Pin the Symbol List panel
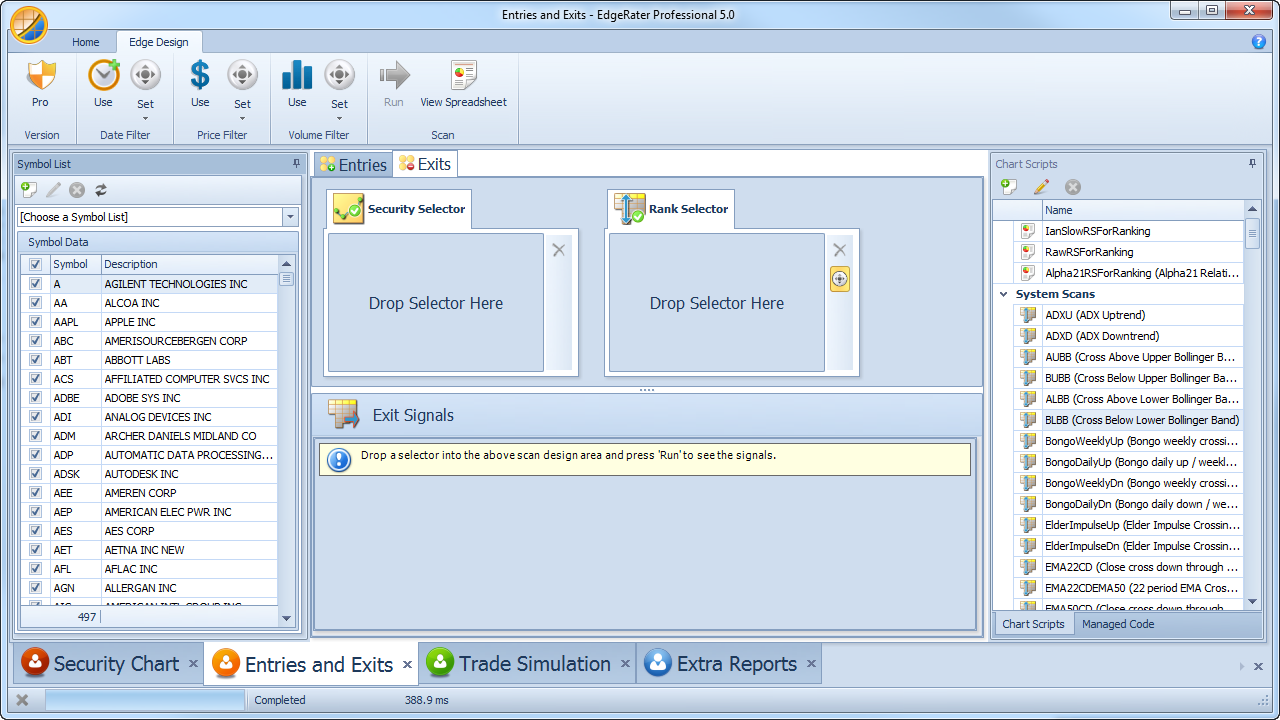Image resolution: width=1280 pixels, height=720 pixels. pos(296,163)
